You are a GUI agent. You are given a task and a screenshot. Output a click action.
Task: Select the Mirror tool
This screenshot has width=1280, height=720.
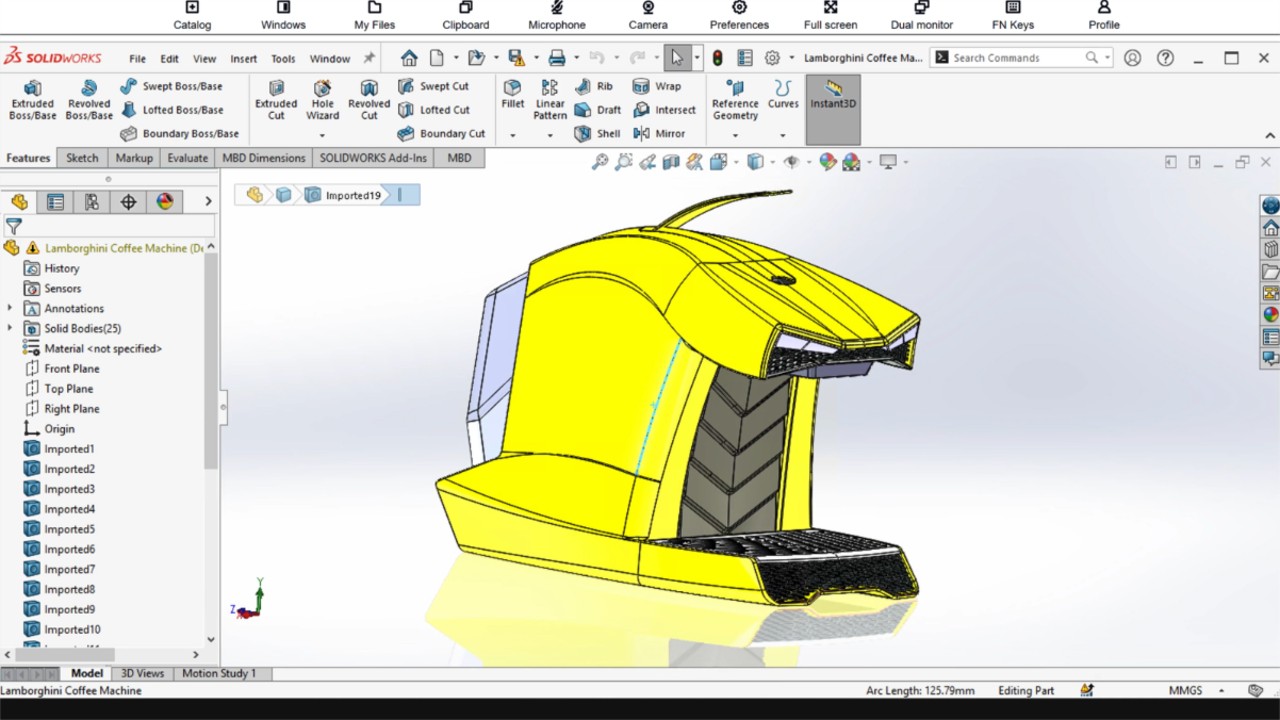tap(659, 133)
